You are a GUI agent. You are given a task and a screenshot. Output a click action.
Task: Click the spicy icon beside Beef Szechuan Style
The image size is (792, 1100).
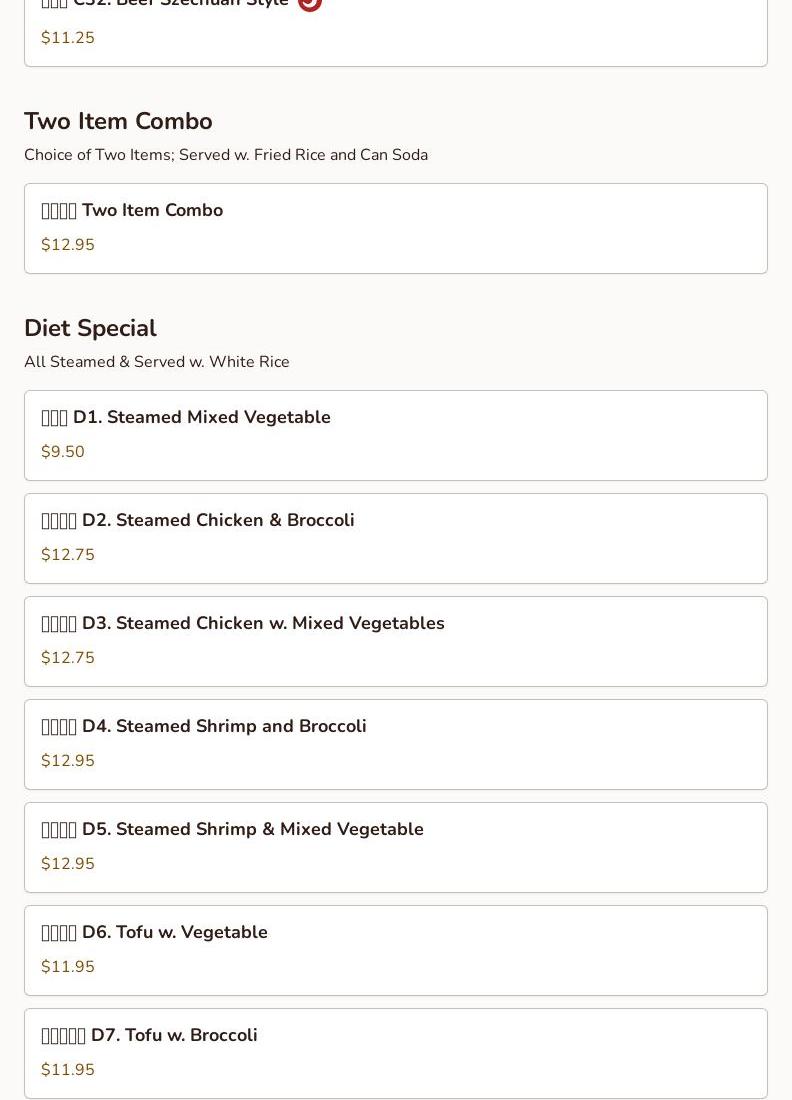click(x=310, y=3)
